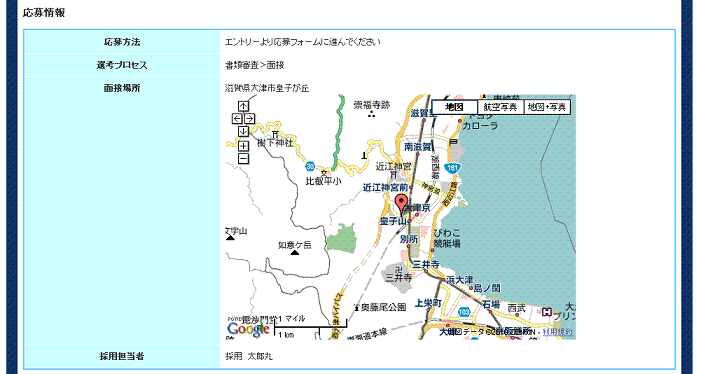Image resolution: width=701 pixels, height=374 pixels.
Task: Click the 三井寺 temple label on the map
Action: click(397, 277)
